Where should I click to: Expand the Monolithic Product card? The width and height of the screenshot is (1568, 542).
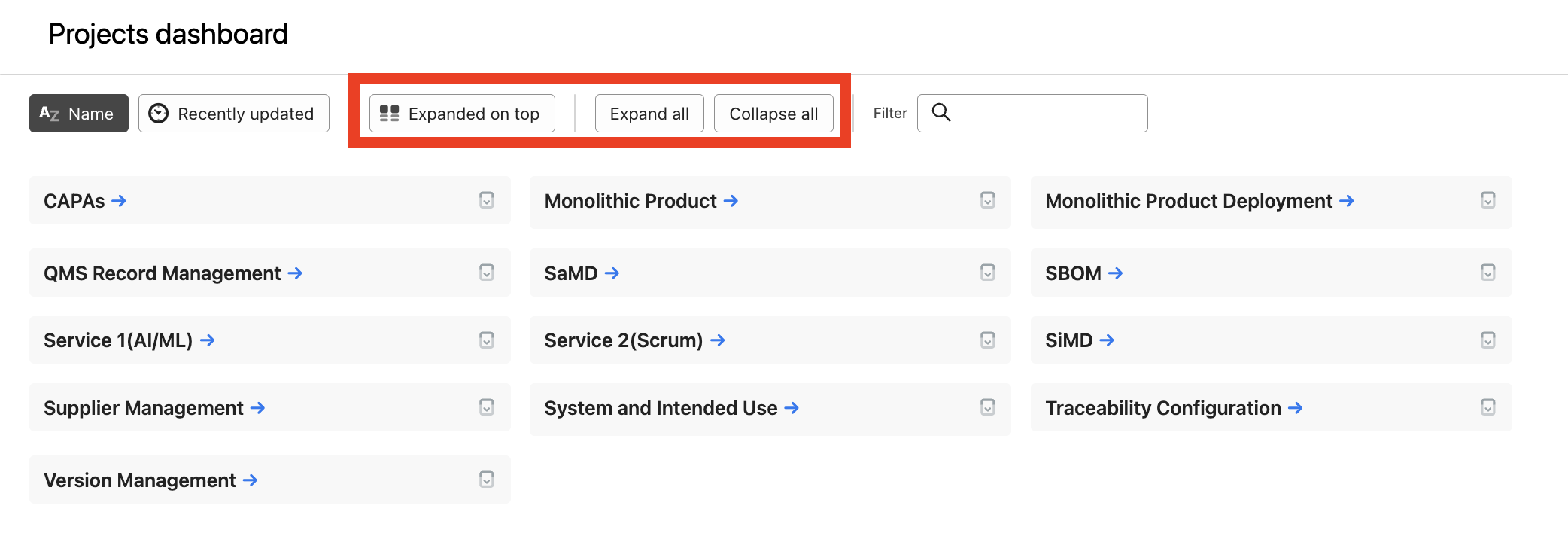coord(988,200)
